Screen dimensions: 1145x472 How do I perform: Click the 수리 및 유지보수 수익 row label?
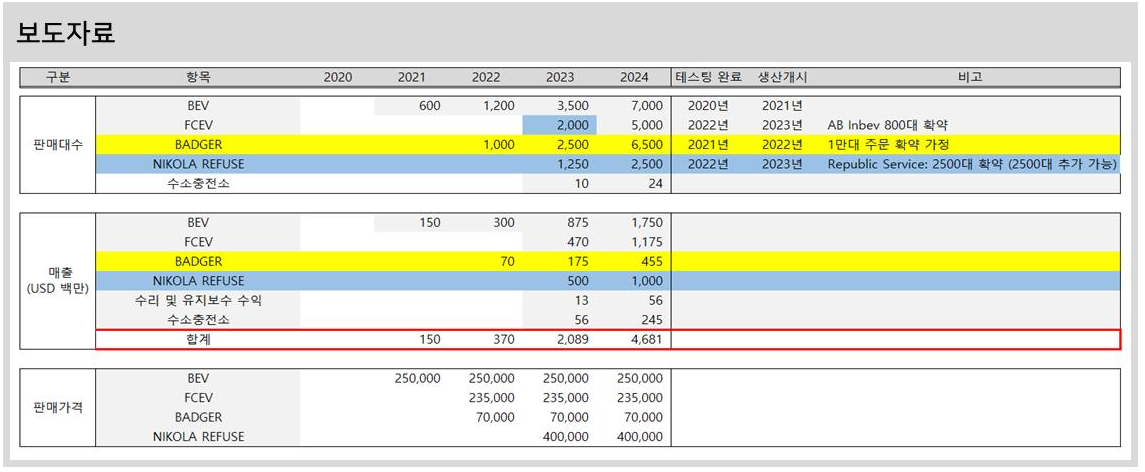click(x=198, y=300)
